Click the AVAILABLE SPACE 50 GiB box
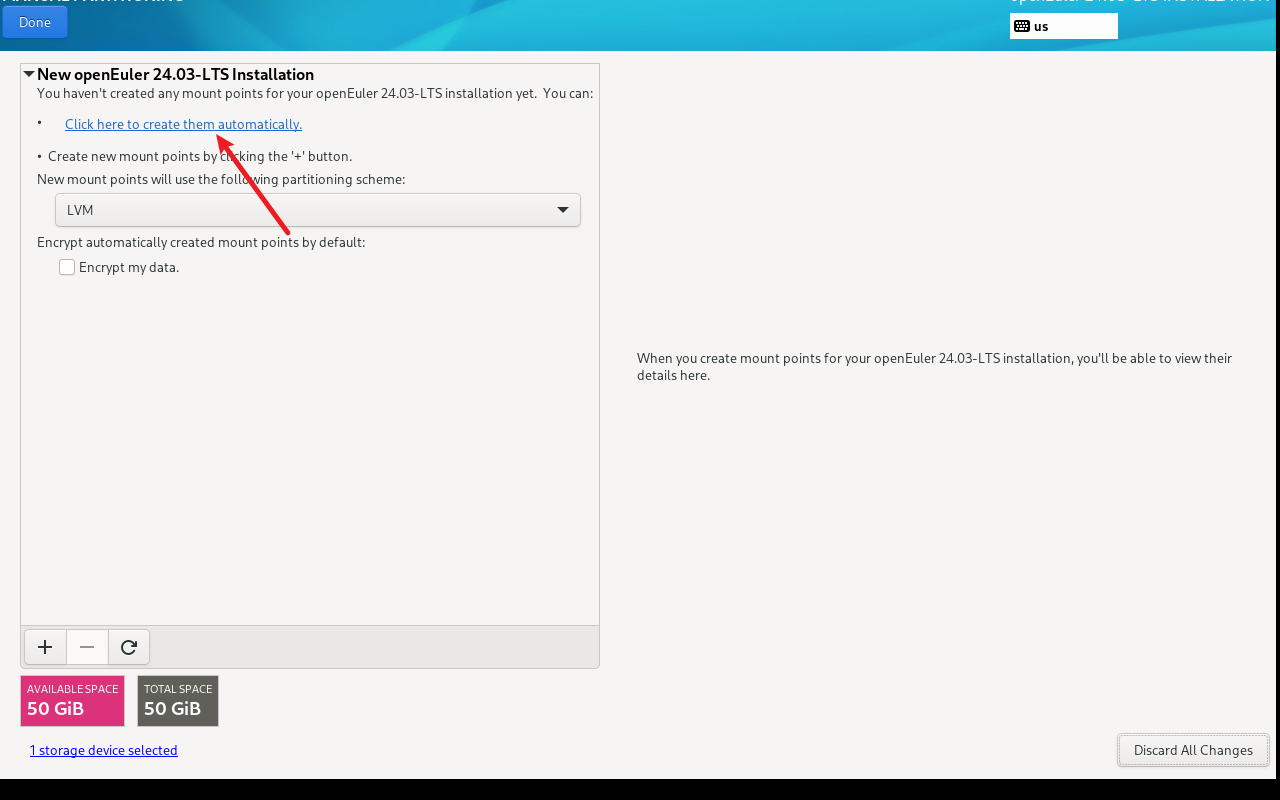Viewport: 1280px width, 800px height. pos(72,700)
